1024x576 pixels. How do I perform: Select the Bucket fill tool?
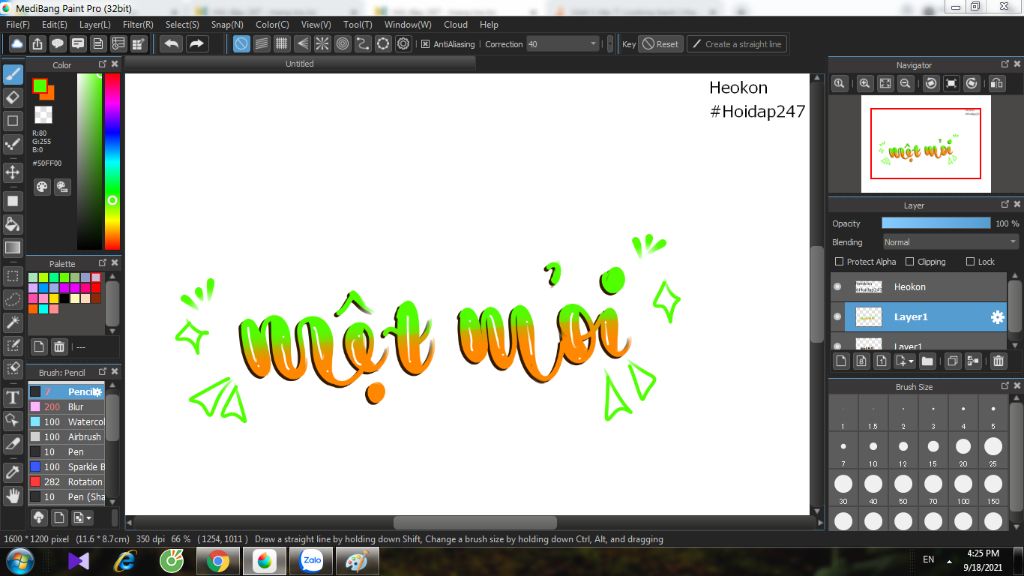12,225
